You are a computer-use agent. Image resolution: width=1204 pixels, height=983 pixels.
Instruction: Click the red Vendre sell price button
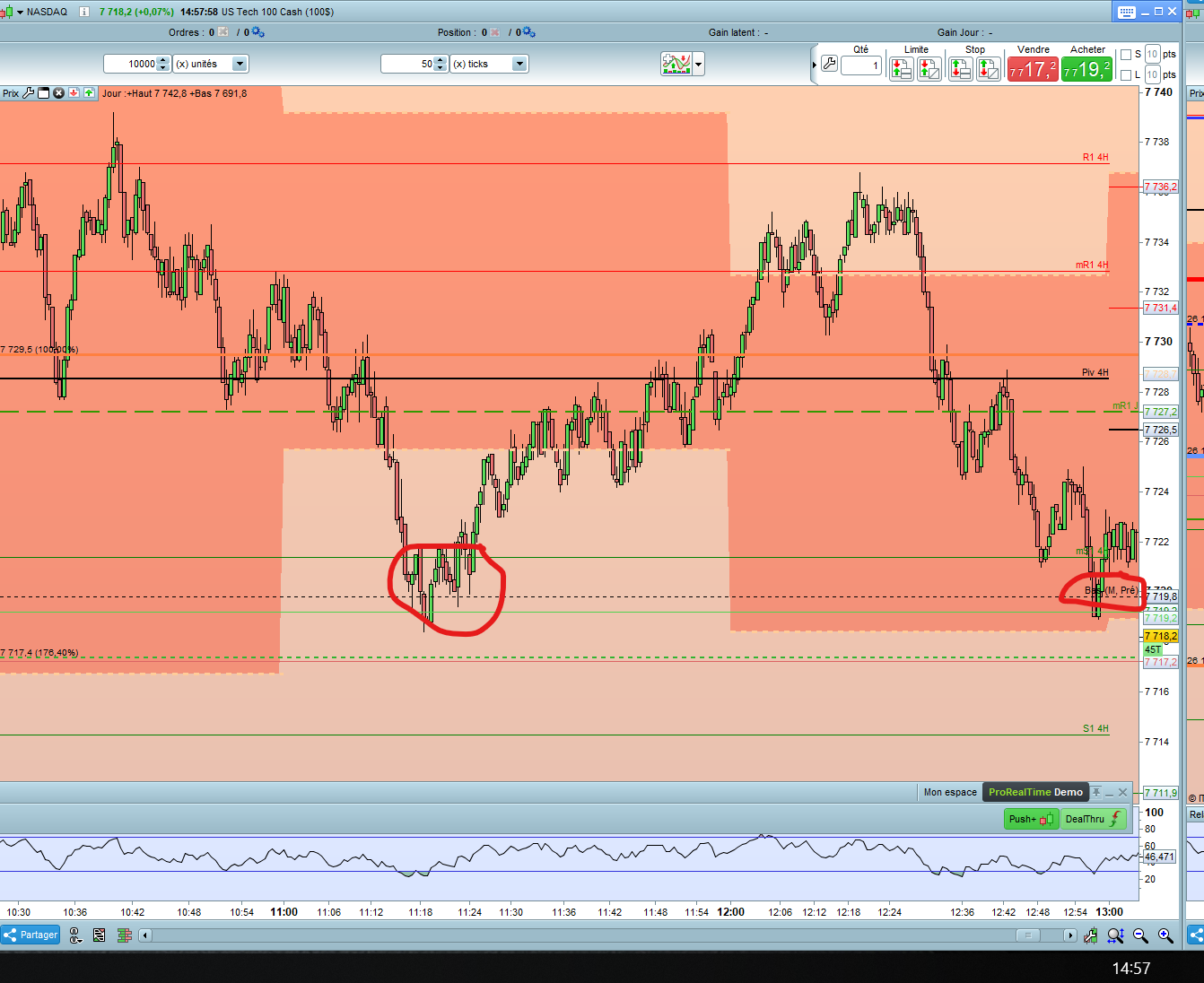click(x=1033, y=69)
